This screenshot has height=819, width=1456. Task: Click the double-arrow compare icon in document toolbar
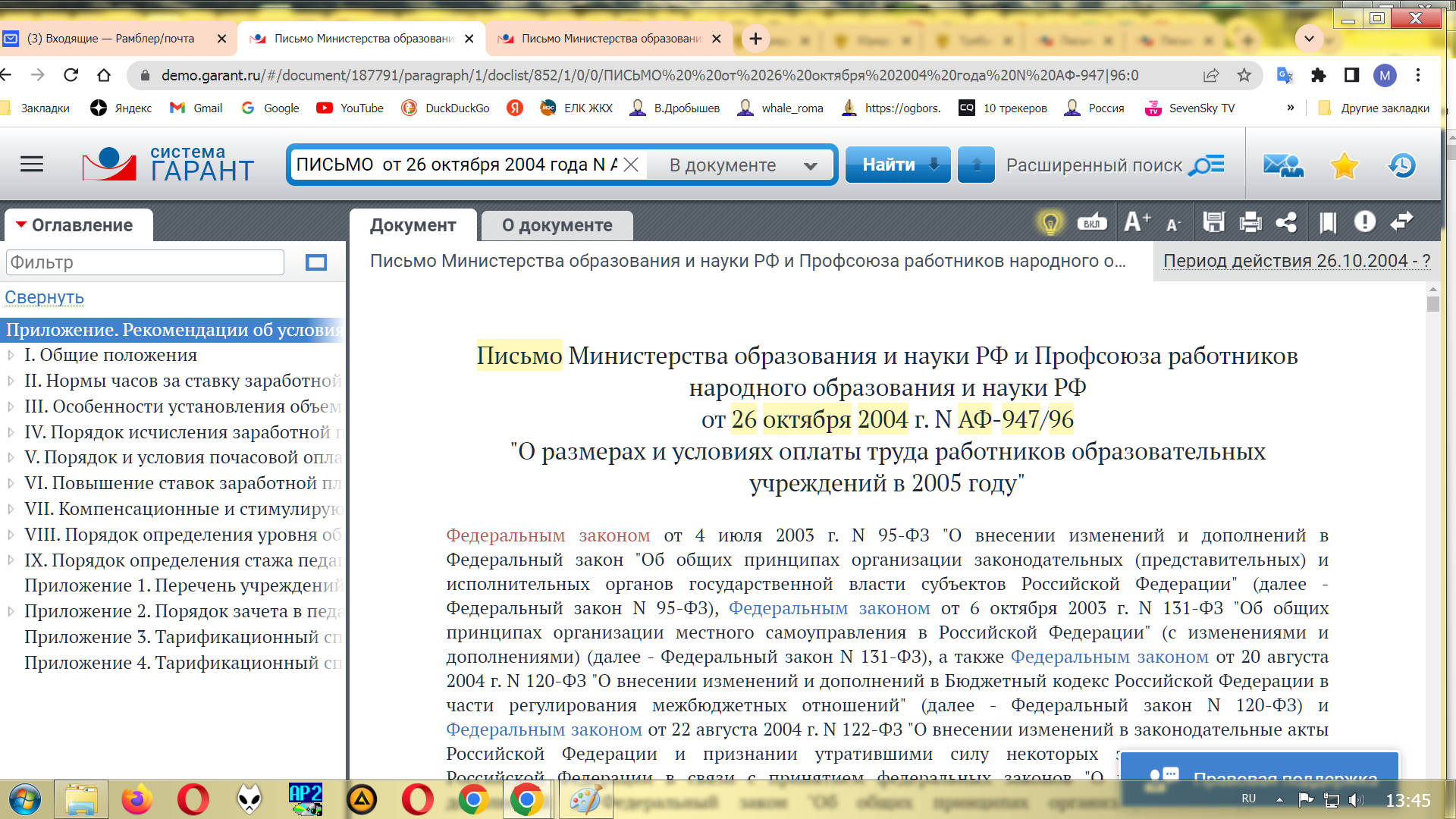pyautogui.click(x=1402, y=221)
